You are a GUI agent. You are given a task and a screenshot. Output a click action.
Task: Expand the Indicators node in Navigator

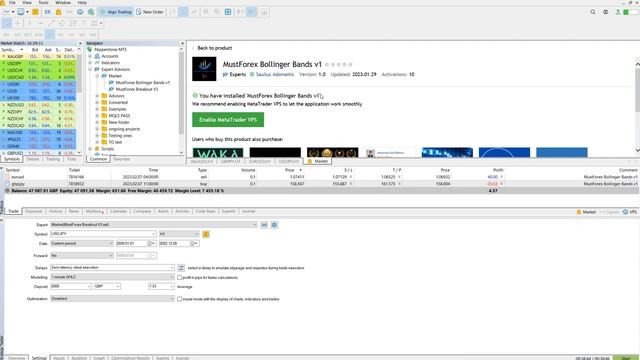click(90, 63)
